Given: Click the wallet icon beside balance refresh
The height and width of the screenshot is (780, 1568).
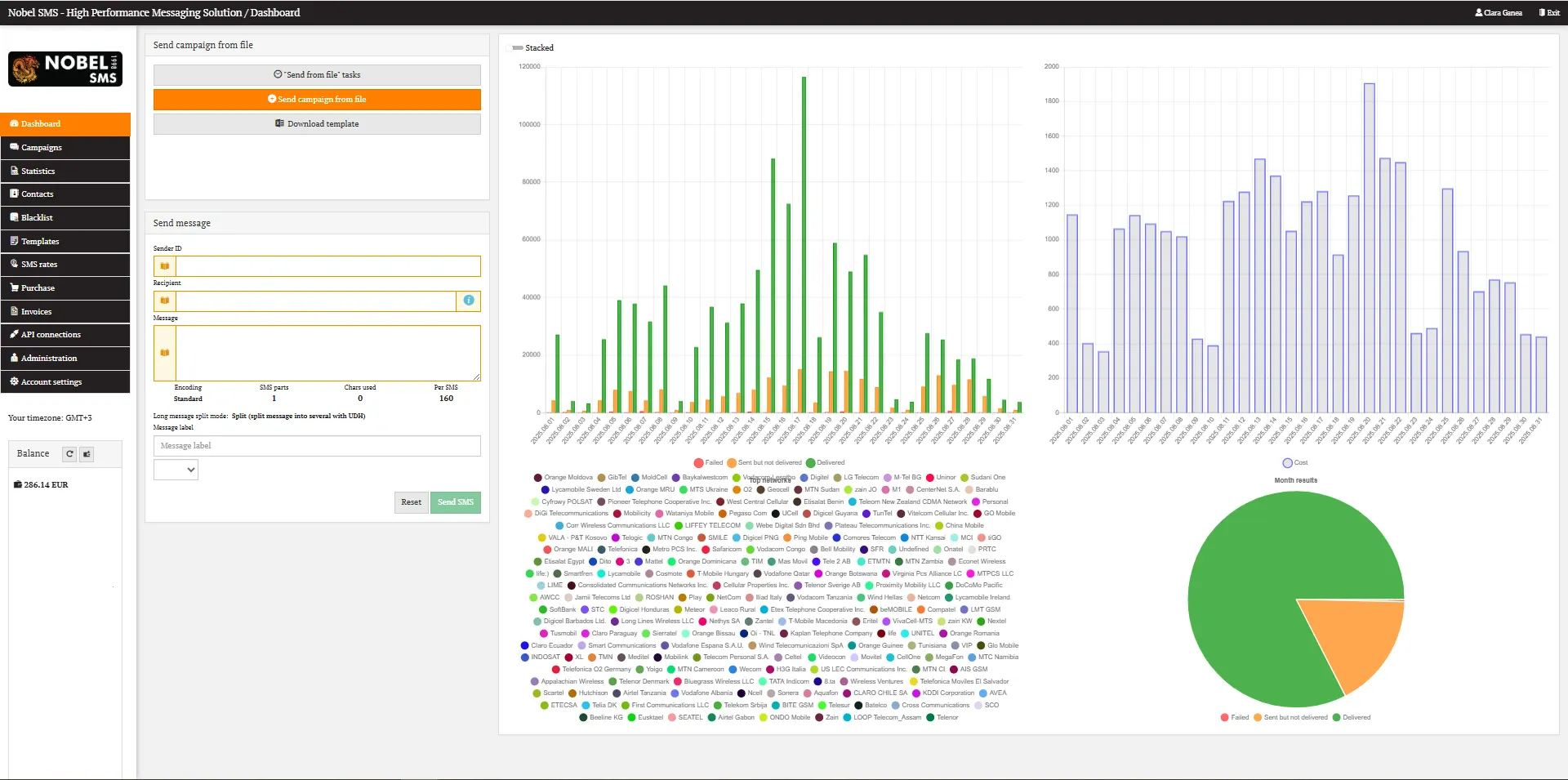Looking at the screenshot, I should pos(87,453).
